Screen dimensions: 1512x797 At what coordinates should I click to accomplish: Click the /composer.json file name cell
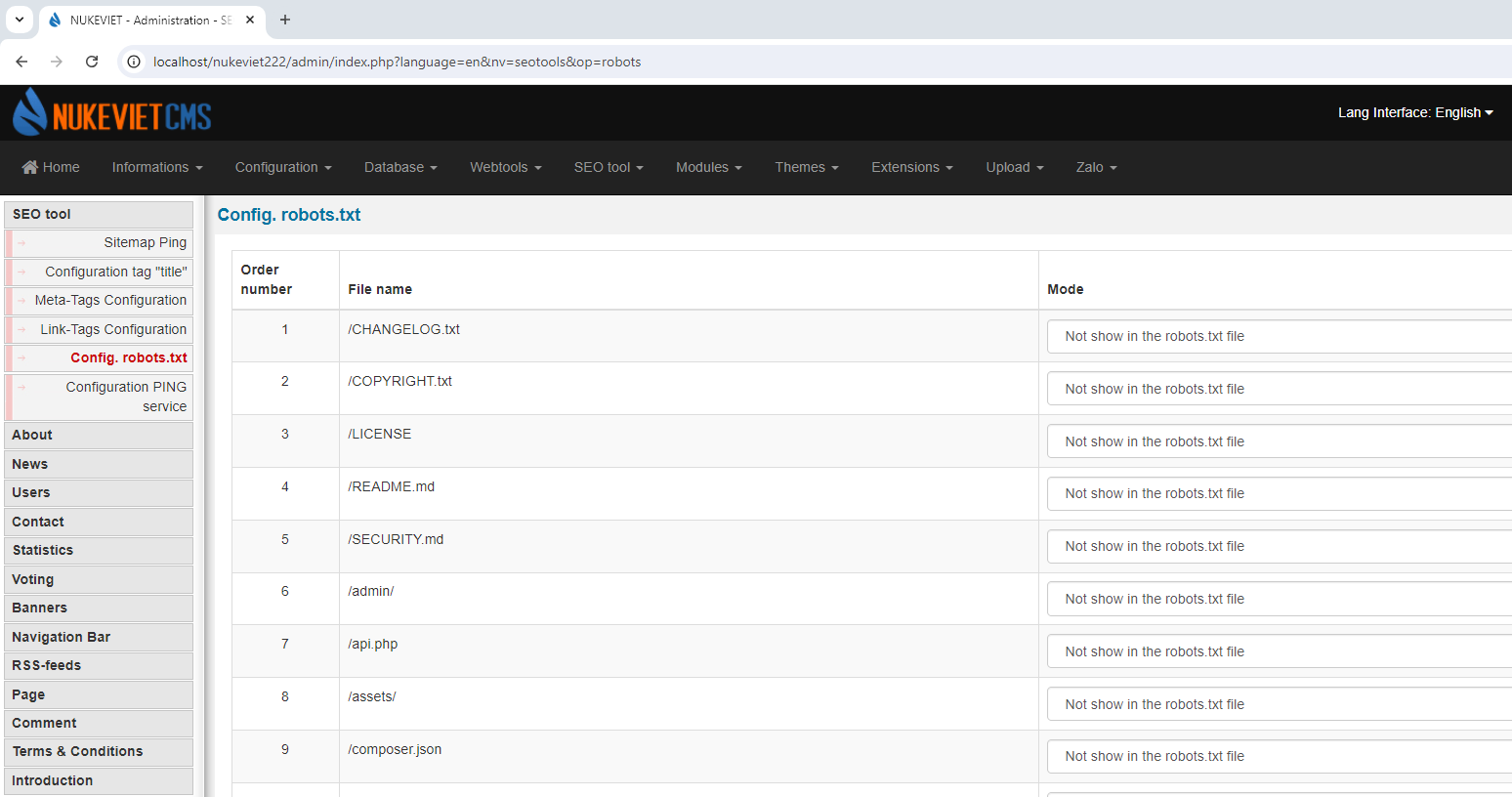(689, 756)
